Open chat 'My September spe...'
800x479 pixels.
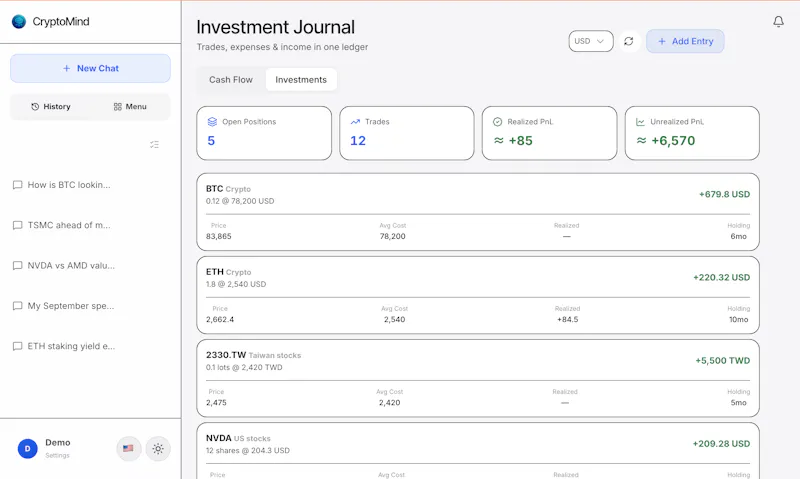point(71,306)
